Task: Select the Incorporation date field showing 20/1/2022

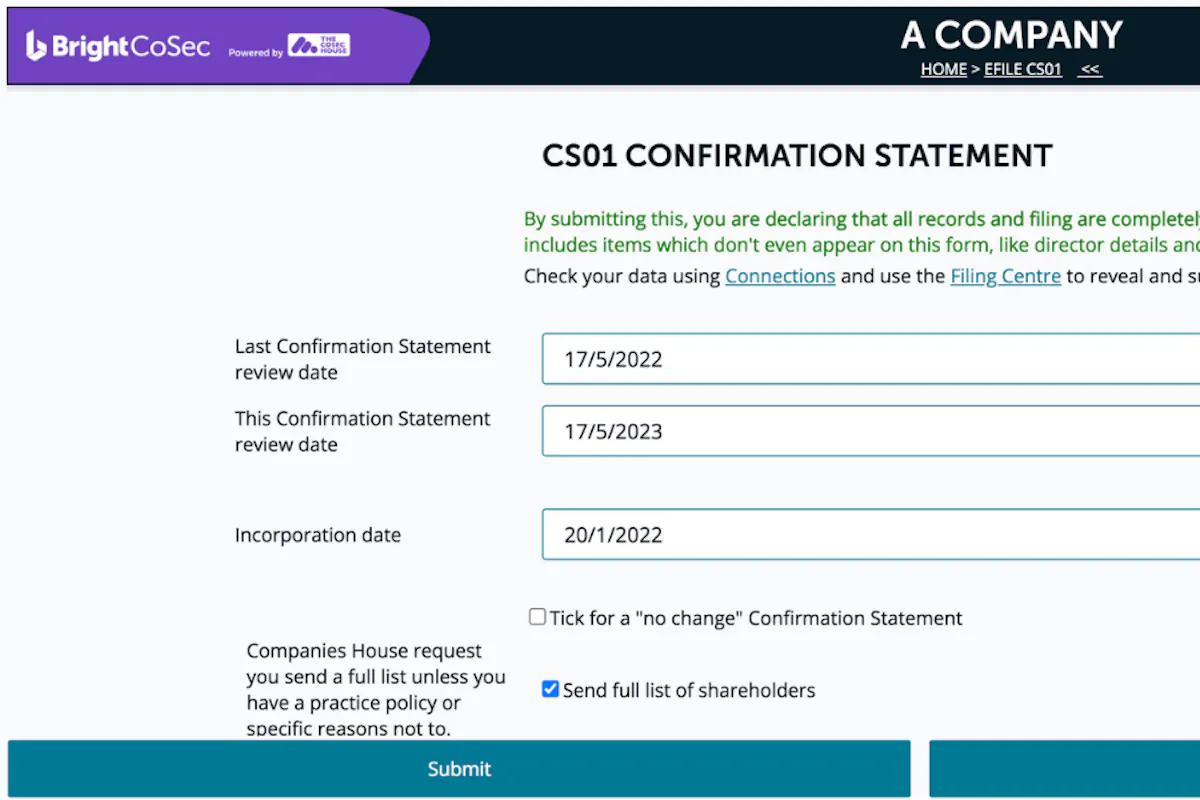Action: pos(871,535)
